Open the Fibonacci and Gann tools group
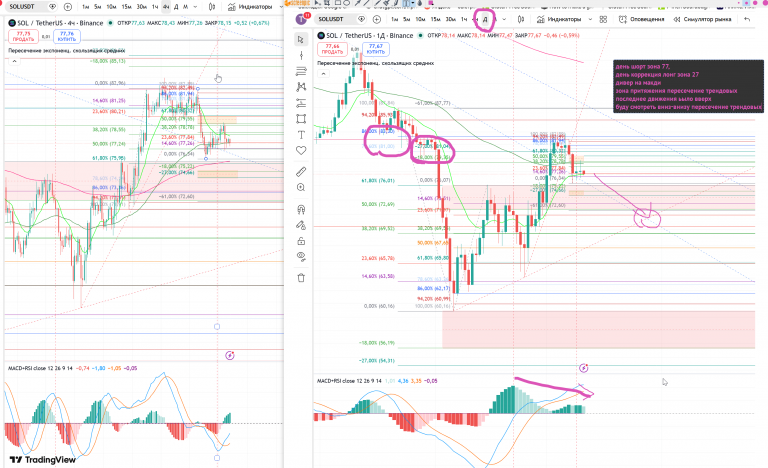This screenshot has width=768, height=468. (301, 72)
